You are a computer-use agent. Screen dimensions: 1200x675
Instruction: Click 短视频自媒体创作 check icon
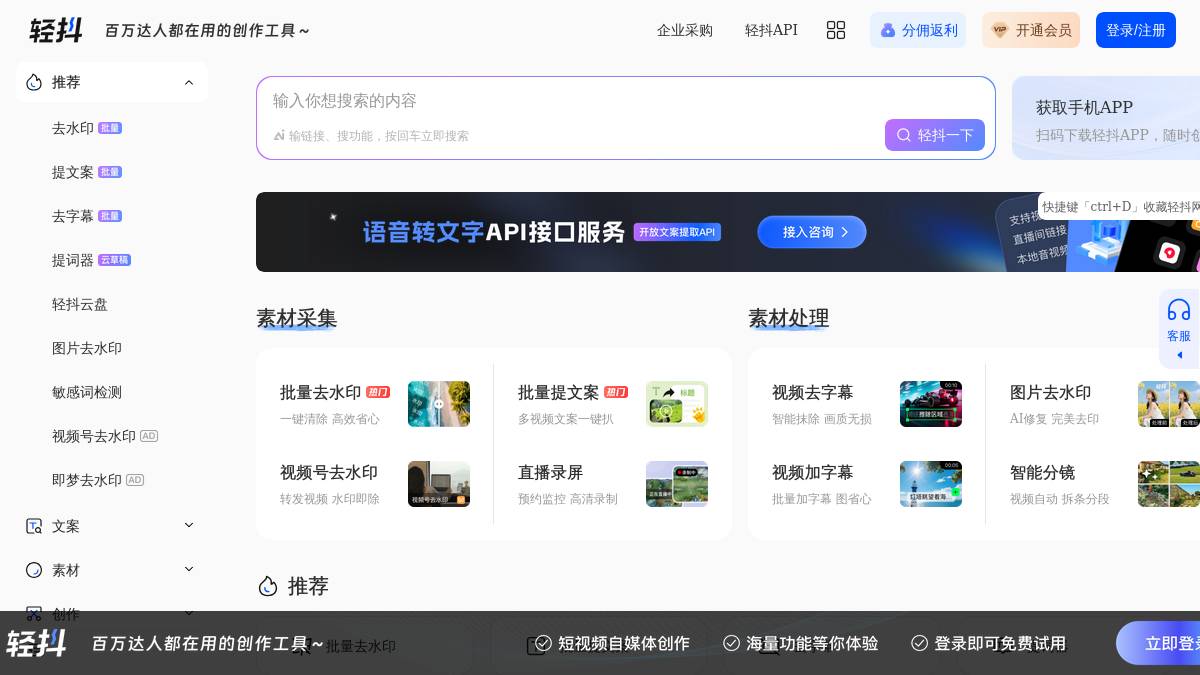coord(543,643)
